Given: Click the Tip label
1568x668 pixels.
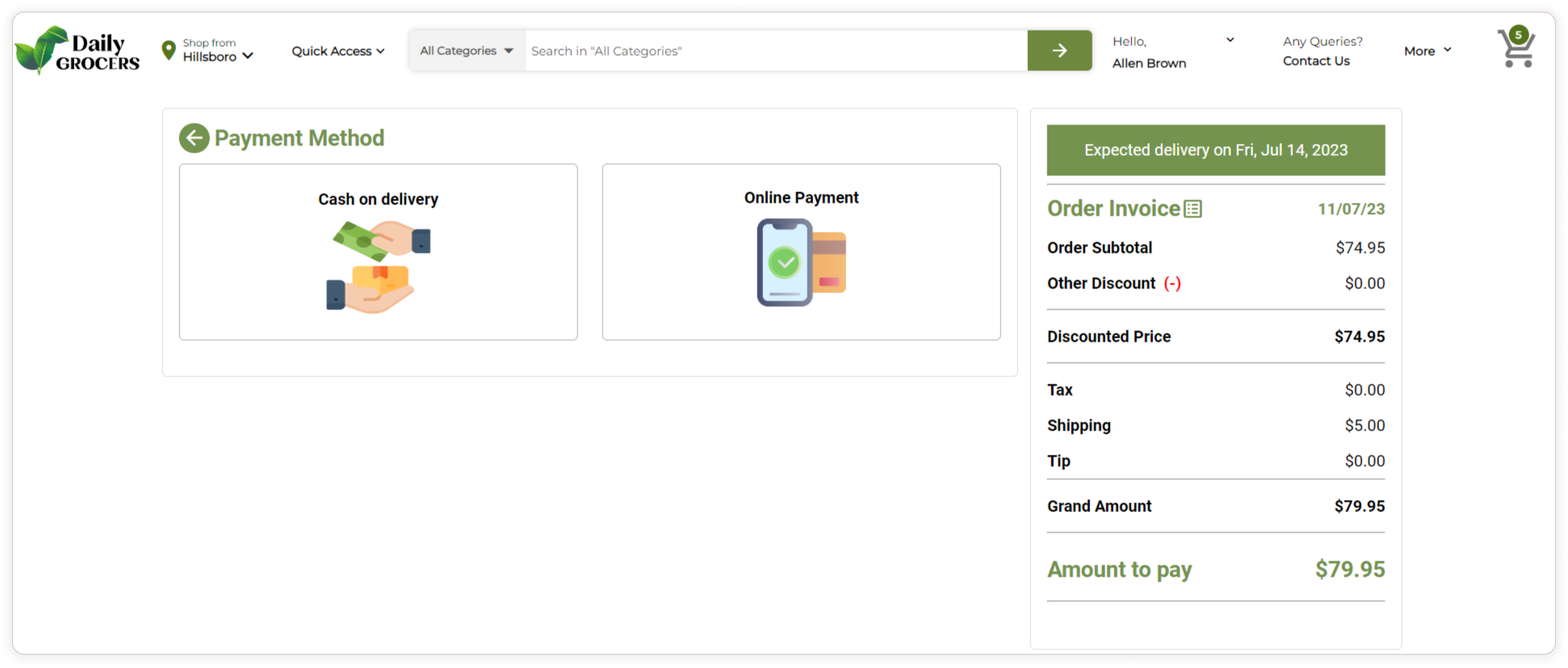Looking at the screenshot, I should [x=1059, y=461].
